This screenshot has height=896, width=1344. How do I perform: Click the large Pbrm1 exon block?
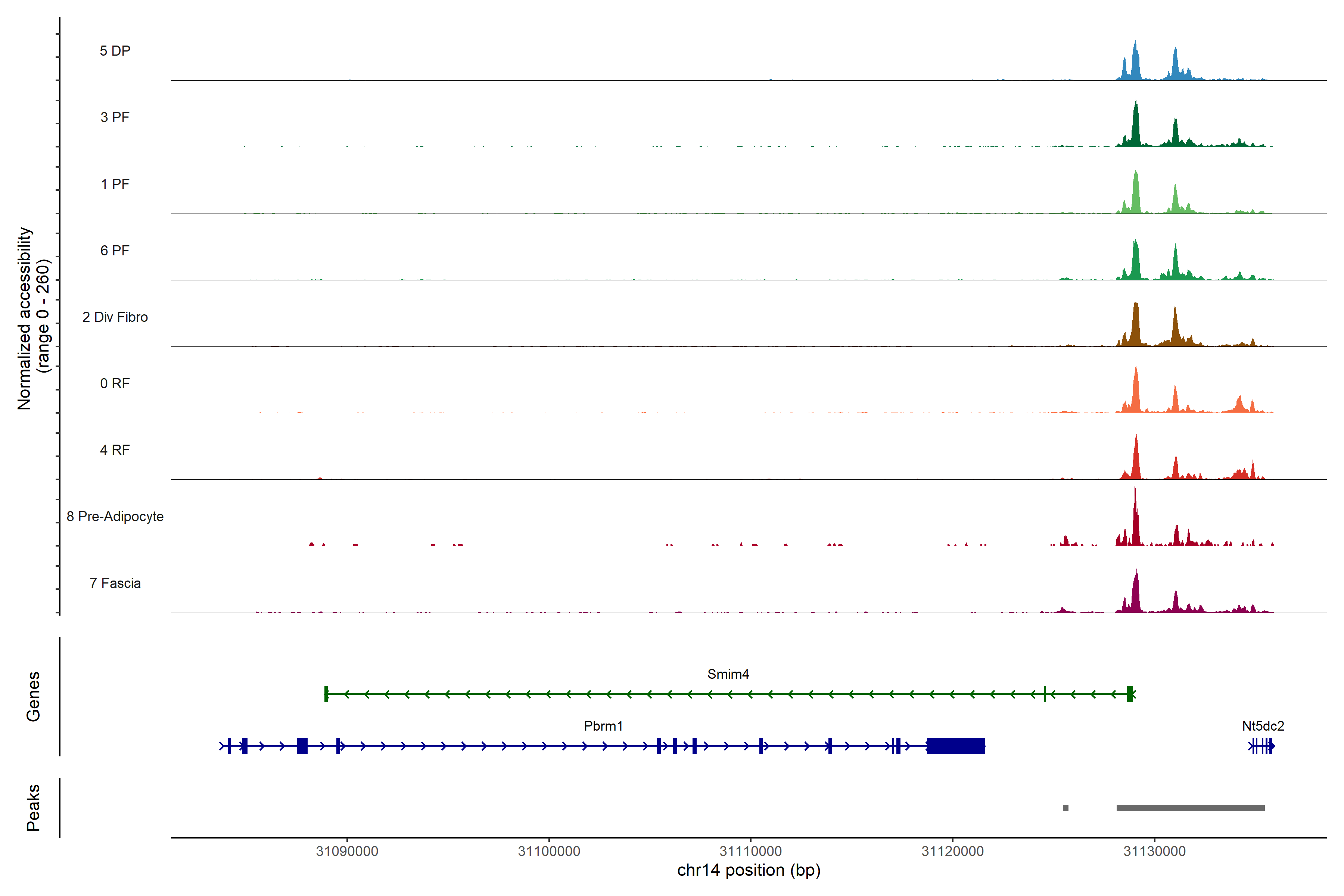pyautogui.click(x=955, y=746)
